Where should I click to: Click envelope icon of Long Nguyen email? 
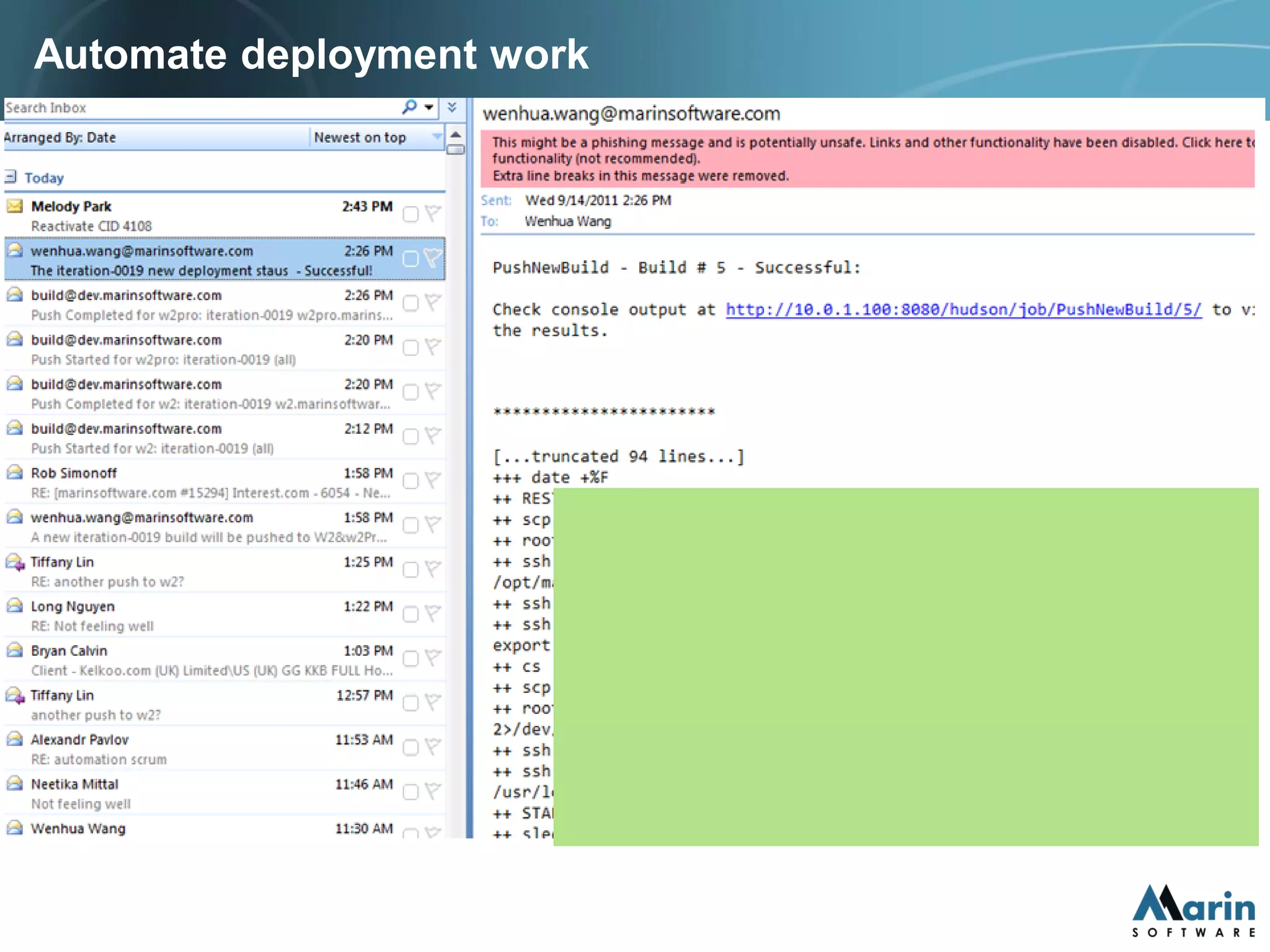tap(15, 606)
